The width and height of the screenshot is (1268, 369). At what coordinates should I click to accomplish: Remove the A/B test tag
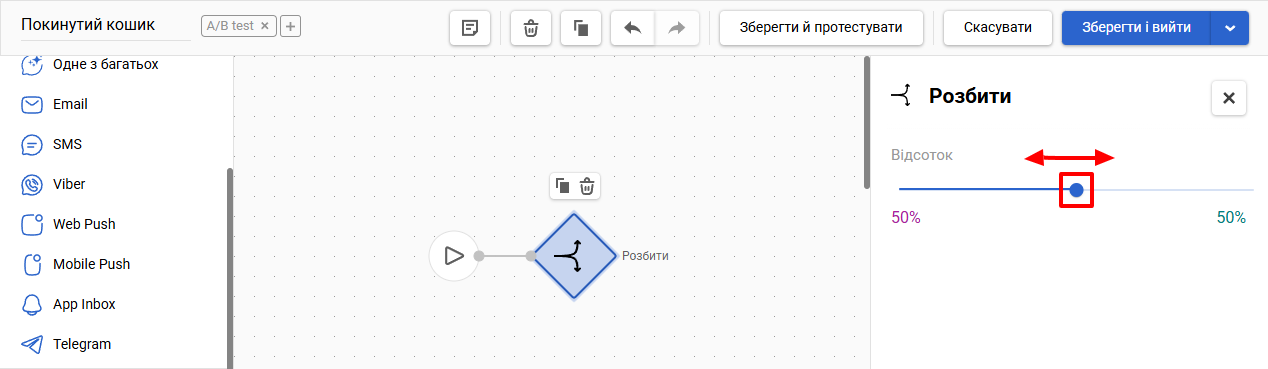point(264,26)
